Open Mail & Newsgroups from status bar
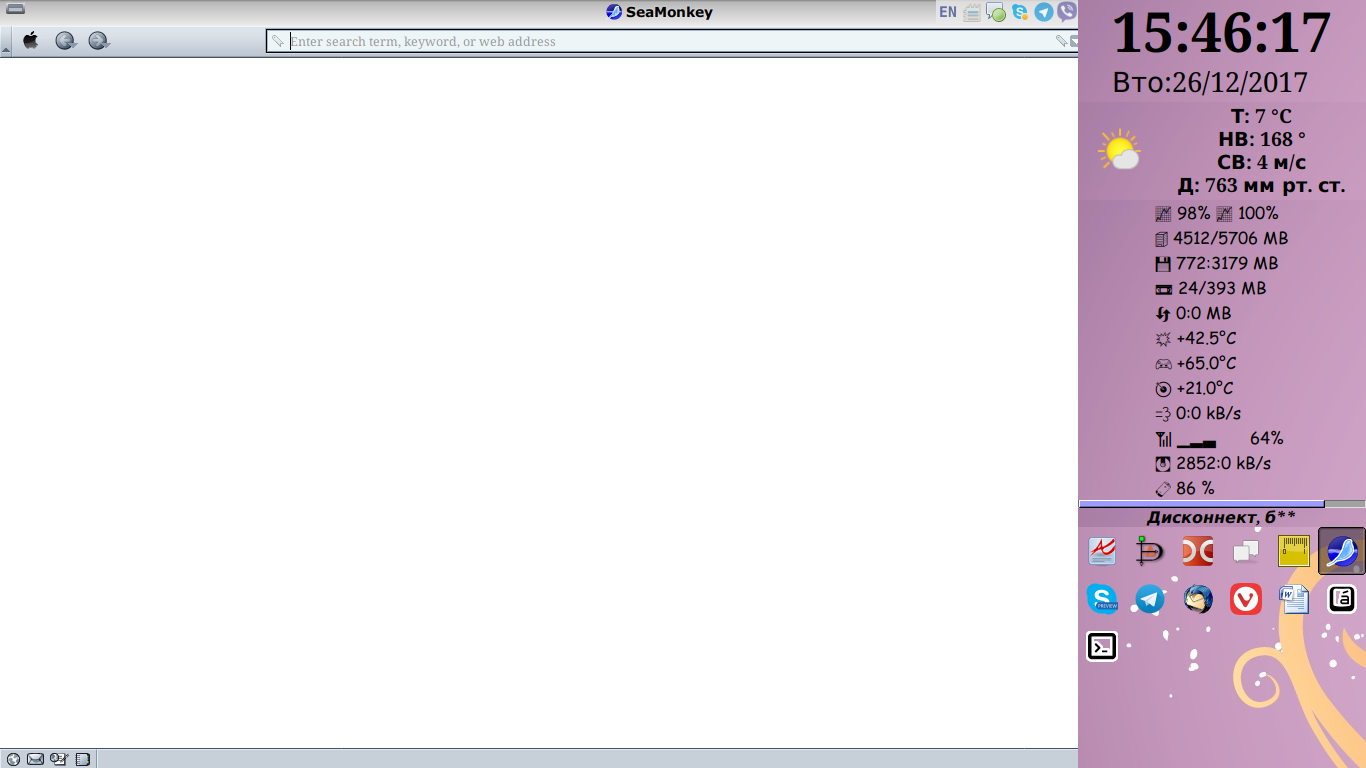The height and width of the screenshot is (768, 1366). 35,759
